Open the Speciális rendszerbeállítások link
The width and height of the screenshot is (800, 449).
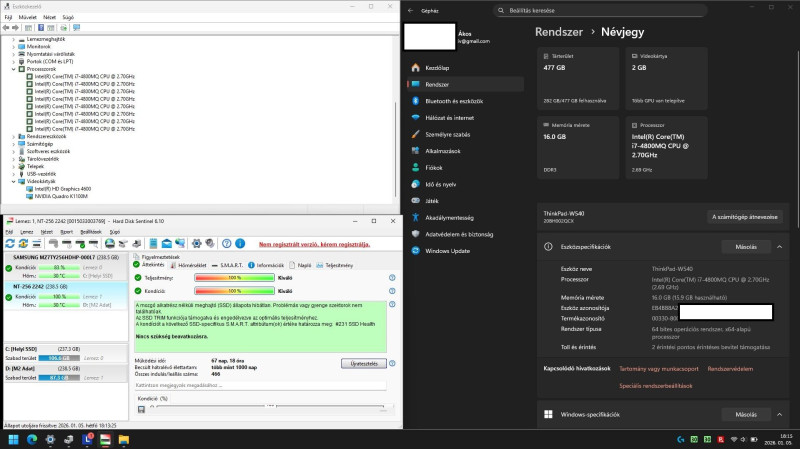pyautogui.click(x=656, y=386)
